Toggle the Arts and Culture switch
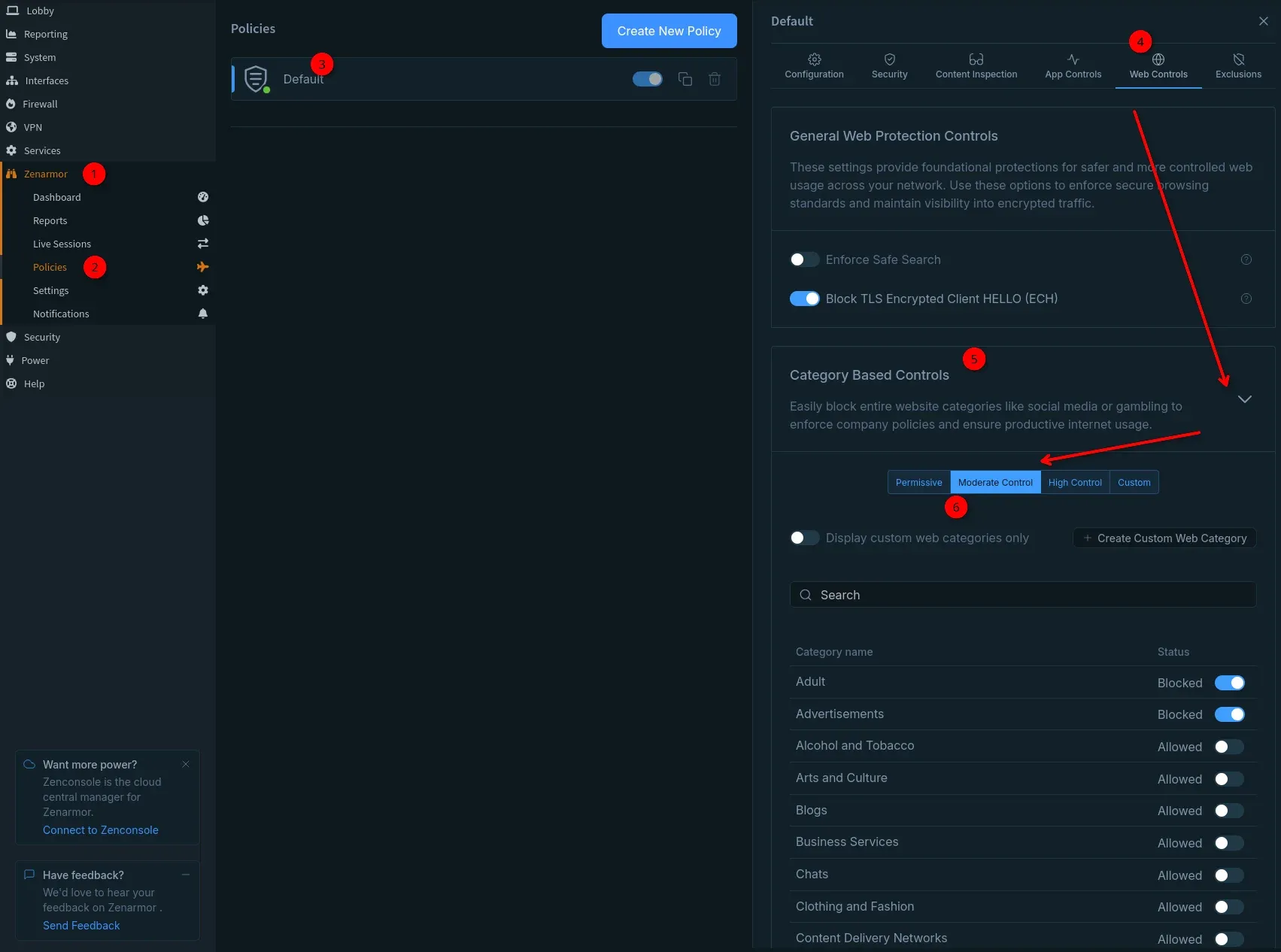Image resolution: width=1281 pixels, height=952 pixels. (x=1229, y=779)
